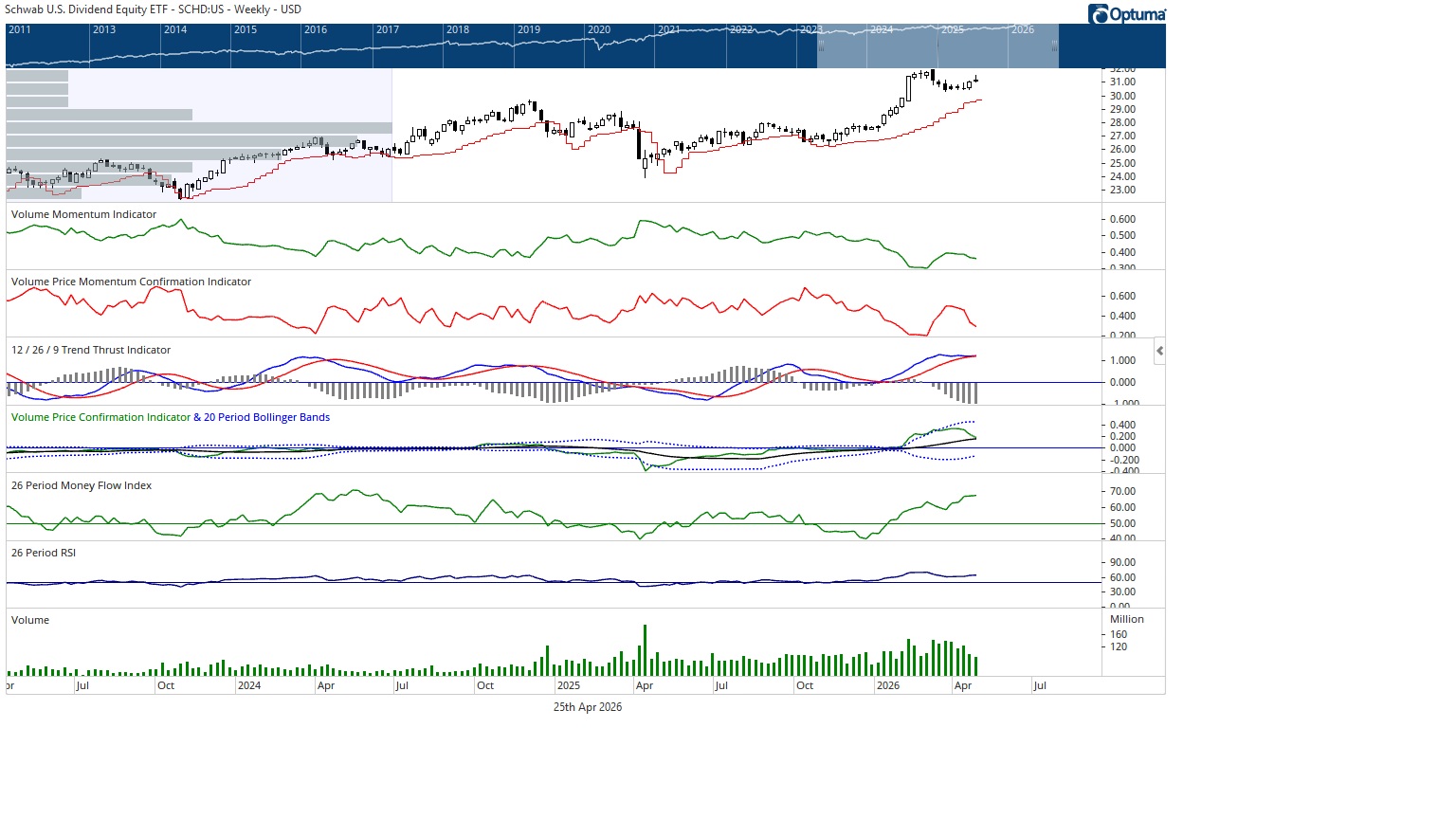The height and width of the screenshot is (819, 1456).
Task: Grab the right handle of the overview range
Action: [x=1054, y=46]
